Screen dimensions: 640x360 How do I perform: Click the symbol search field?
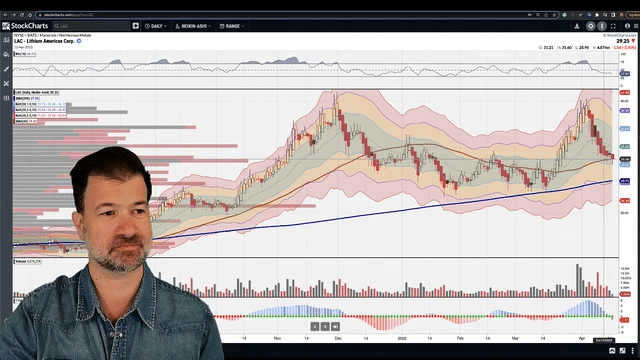pos(91,26)
